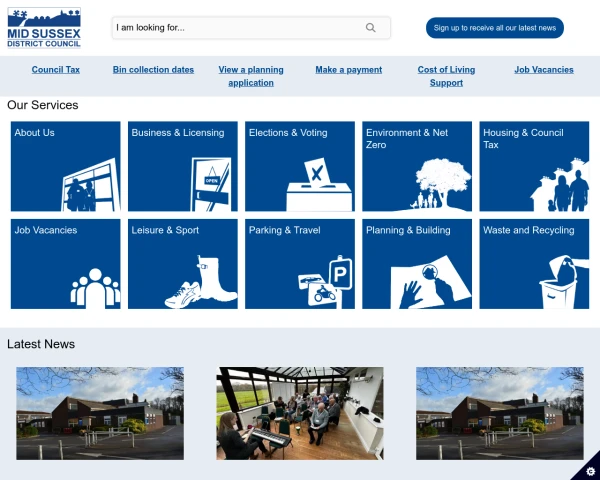Open the Make a payment link
The image size is (600, 480).
pos(349,70)
